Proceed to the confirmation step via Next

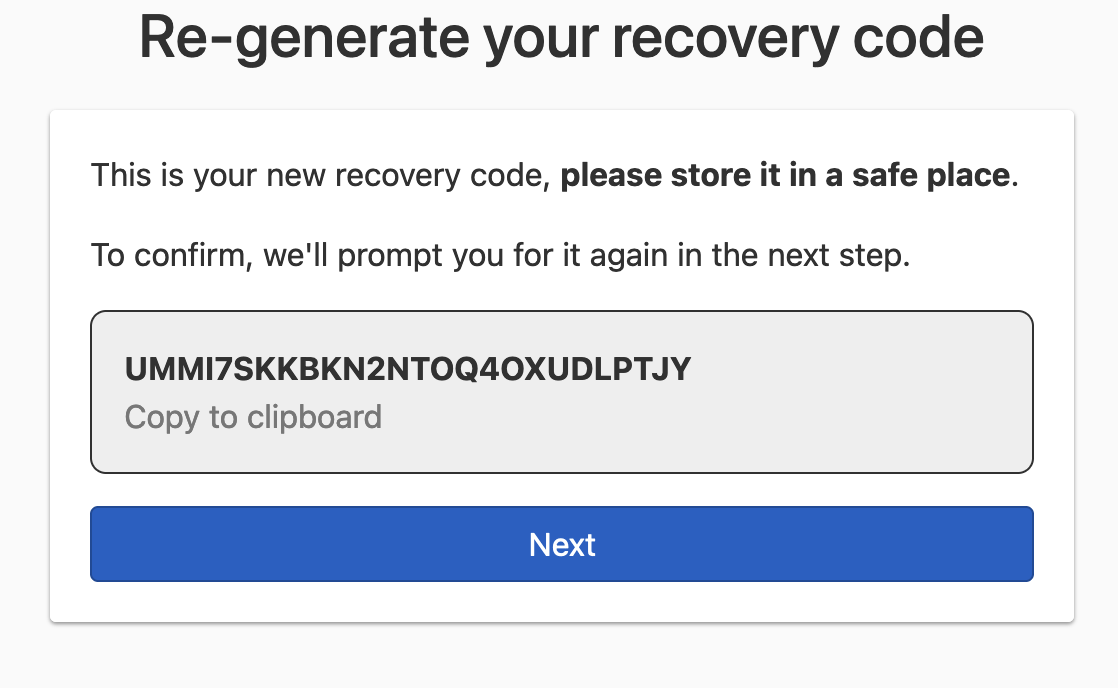(560, 544)
